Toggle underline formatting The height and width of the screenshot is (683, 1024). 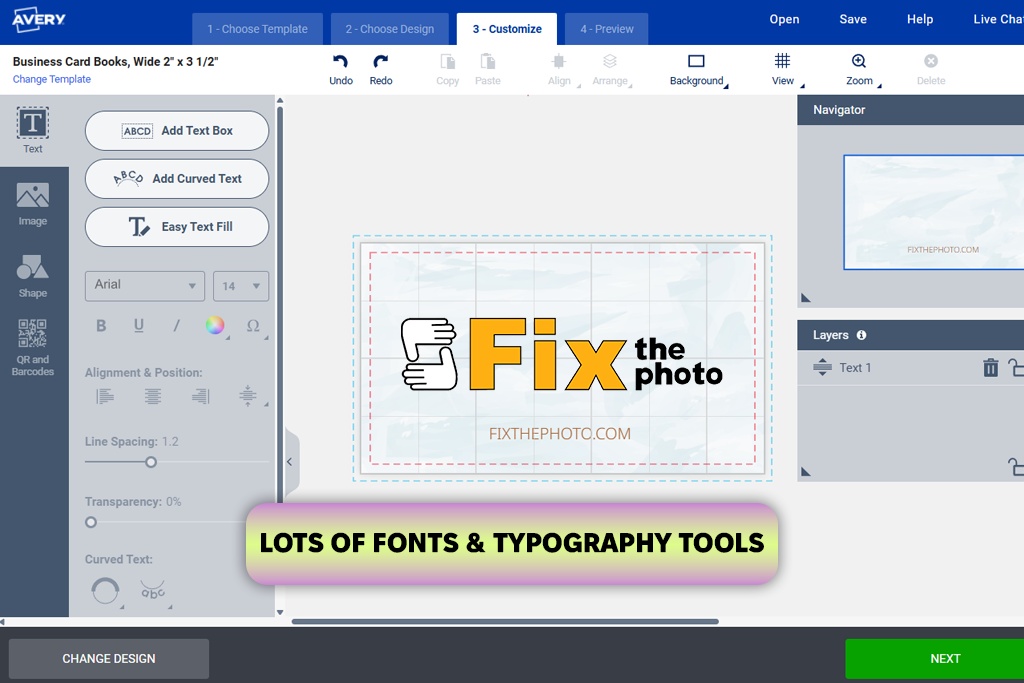click(x=138, y=325)
